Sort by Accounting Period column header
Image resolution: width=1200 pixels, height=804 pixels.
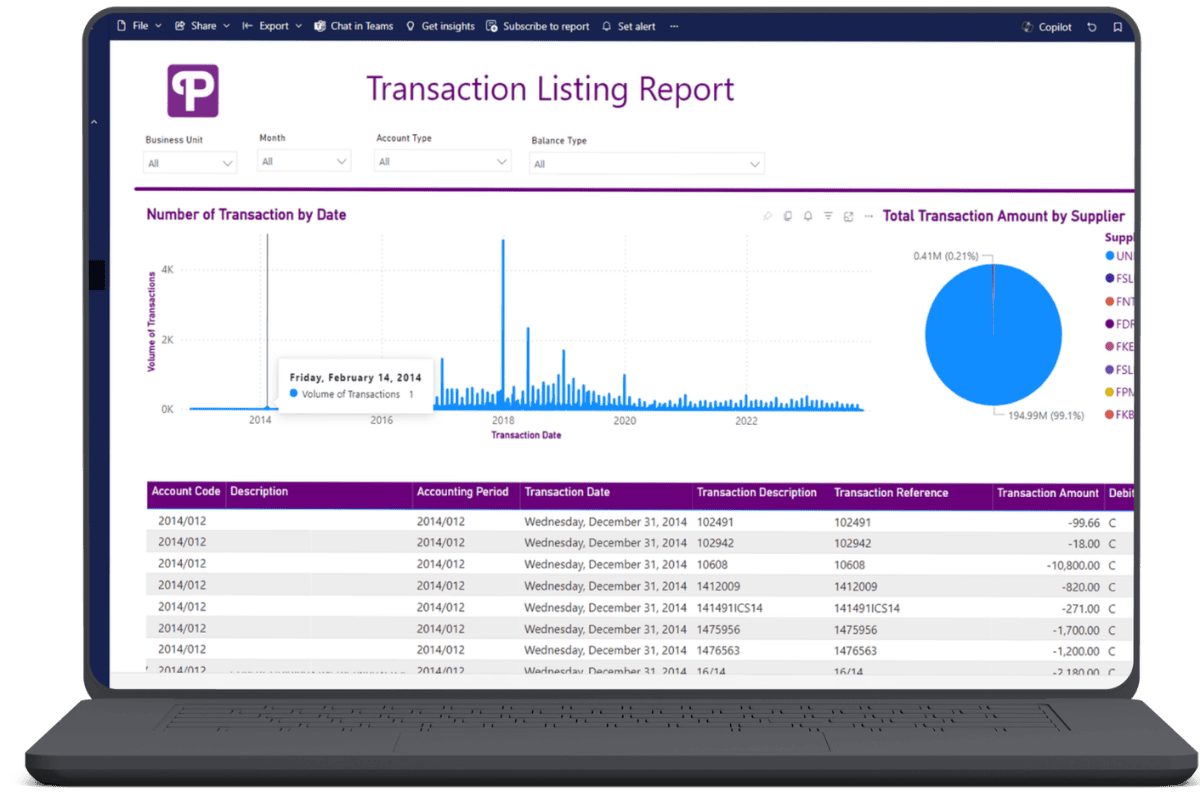coord(462,492)
